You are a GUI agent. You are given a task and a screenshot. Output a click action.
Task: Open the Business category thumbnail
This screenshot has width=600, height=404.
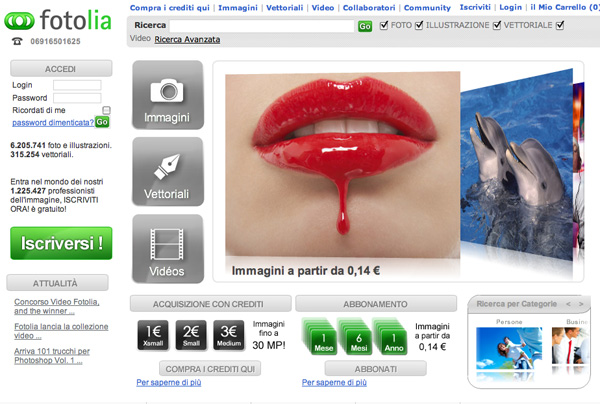pos(569,346)
